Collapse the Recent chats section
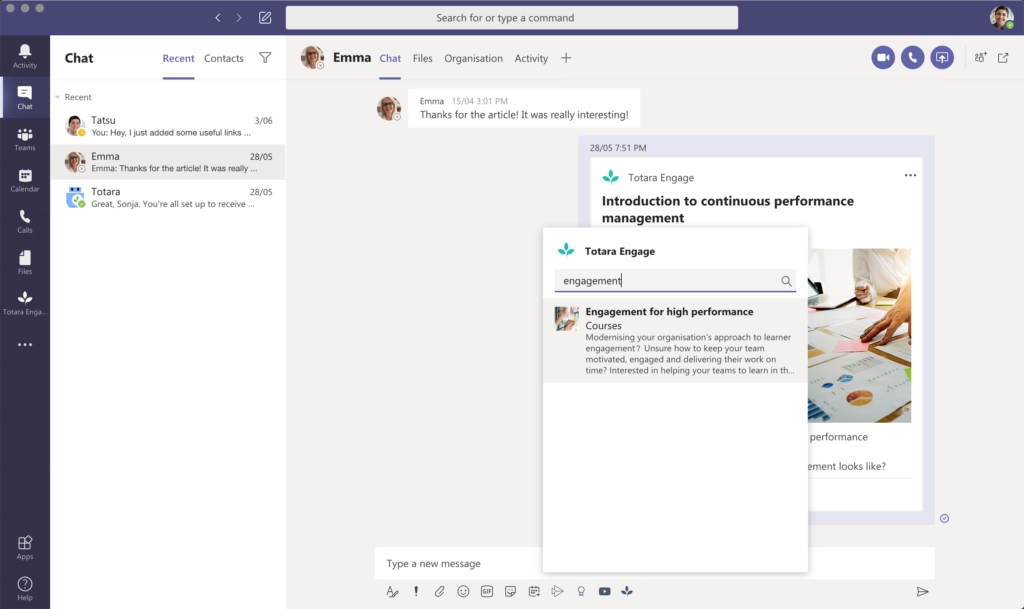The image size is (1024, 609). coord(57,97)
